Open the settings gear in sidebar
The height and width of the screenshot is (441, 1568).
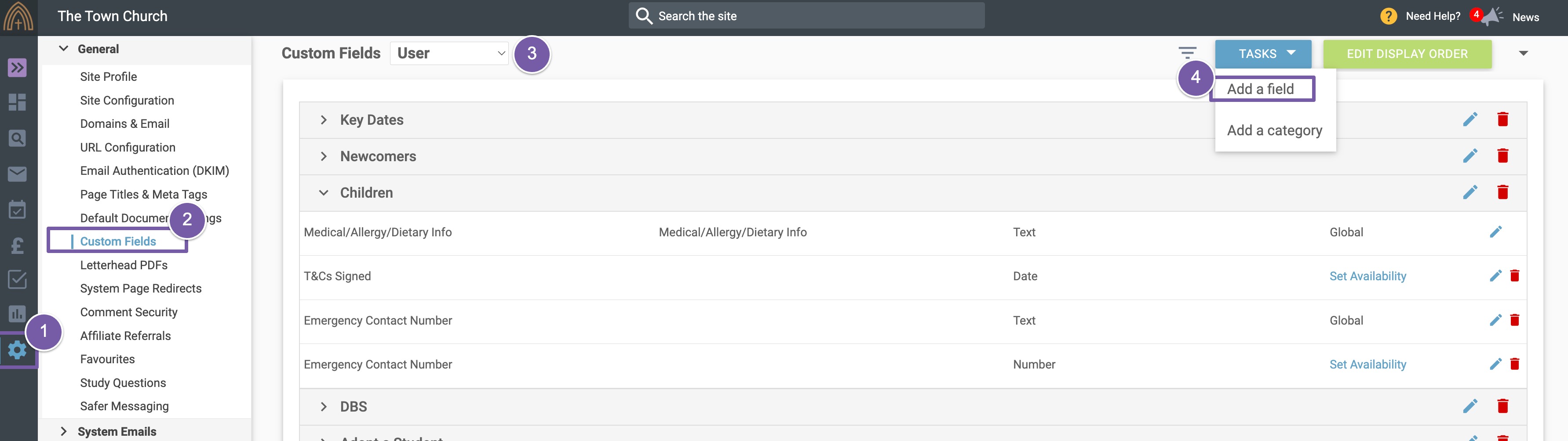(17, 350)
